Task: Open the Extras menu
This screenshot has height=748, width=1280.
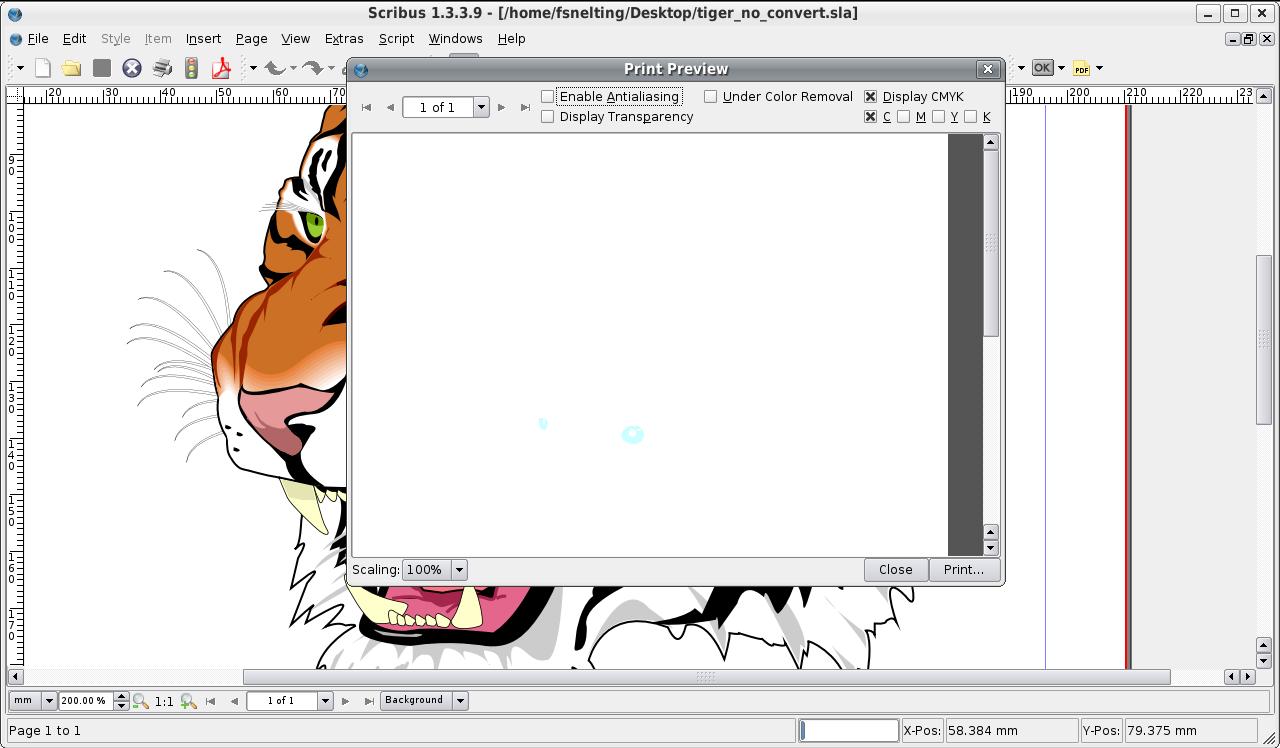Action: coord(344,39)
